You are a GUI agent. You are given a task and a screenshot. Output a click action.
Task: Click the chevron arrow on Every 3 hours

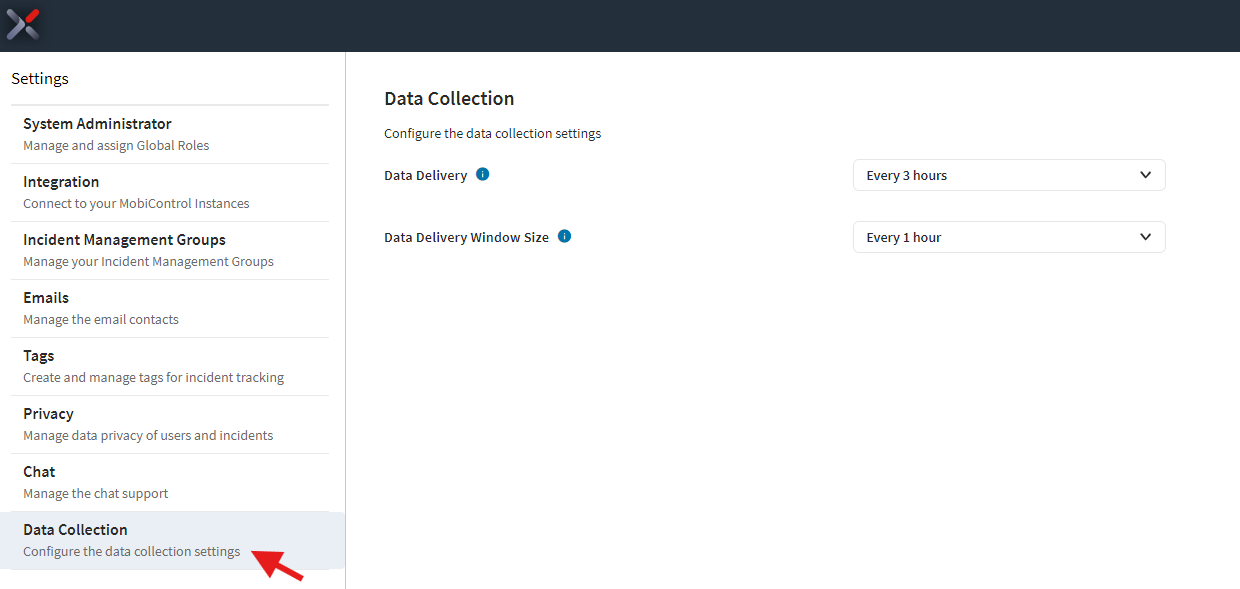pos(1145,175)
